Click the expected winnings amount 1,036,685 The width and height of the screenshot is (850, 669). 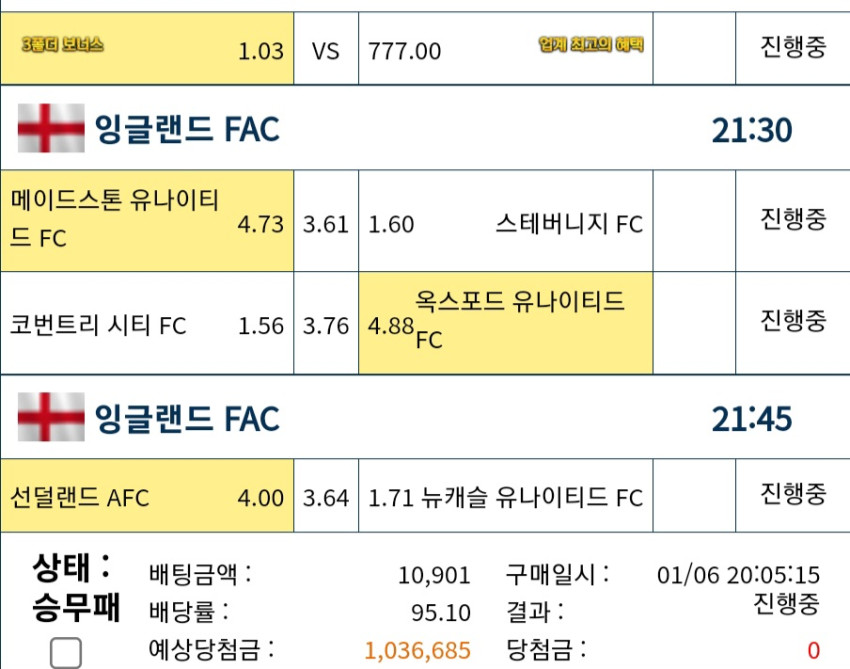417,650
